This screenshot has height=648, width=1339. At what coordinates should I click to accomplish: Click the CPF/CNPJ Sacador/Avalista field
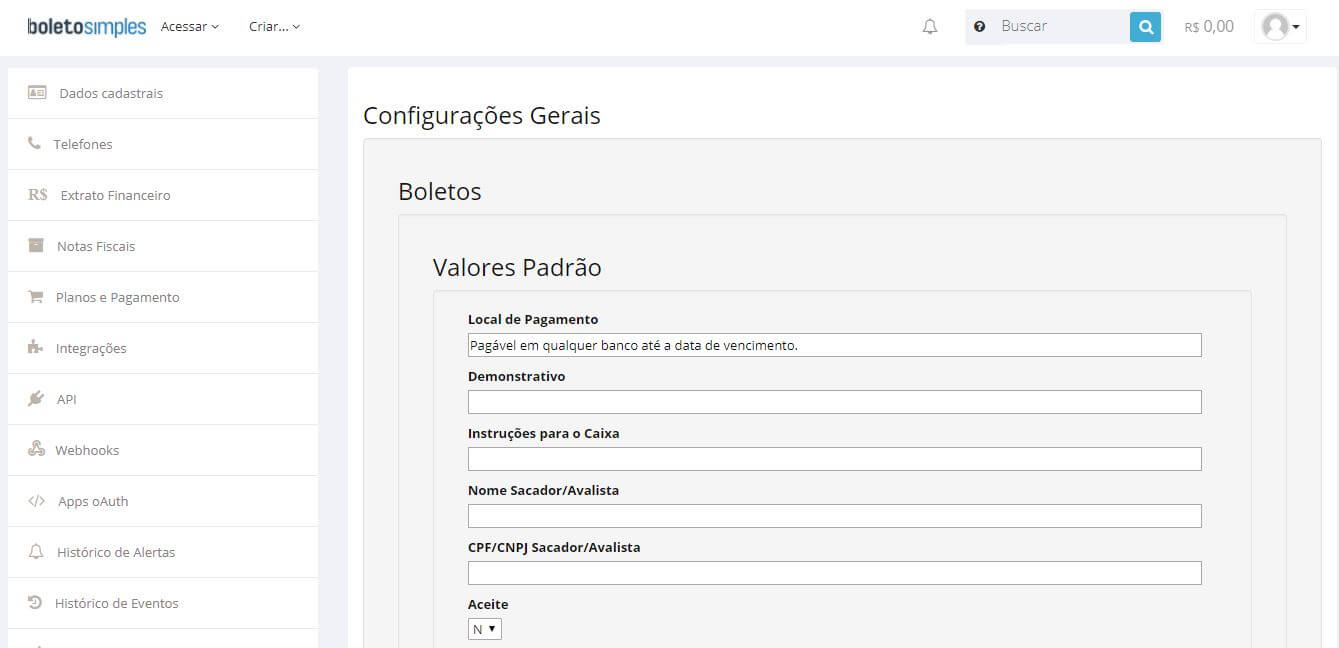tap(834, 573)
